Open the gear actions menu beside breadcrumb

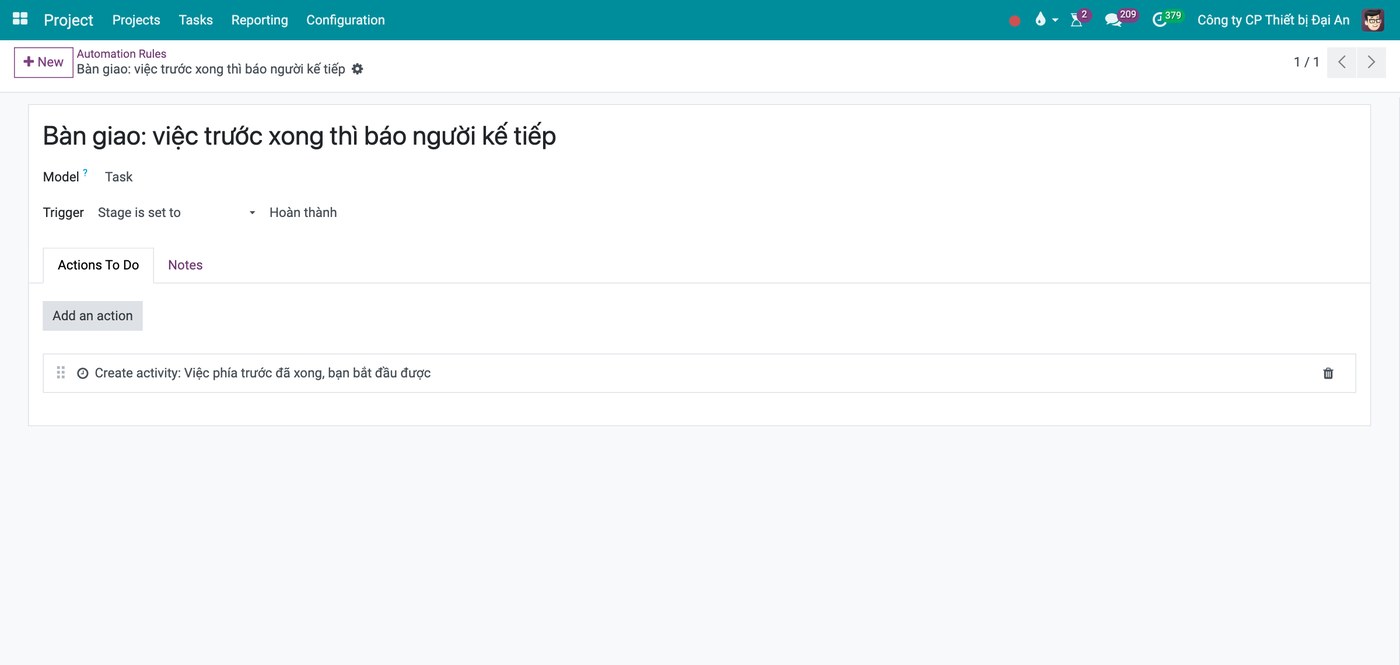coord(358,69)
